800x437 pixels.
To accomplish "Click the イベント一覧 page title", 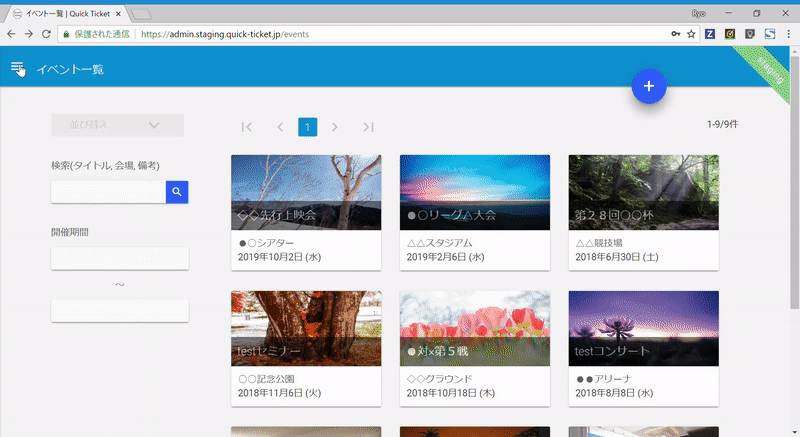I will pyautogui.click(x=70, y=69).
